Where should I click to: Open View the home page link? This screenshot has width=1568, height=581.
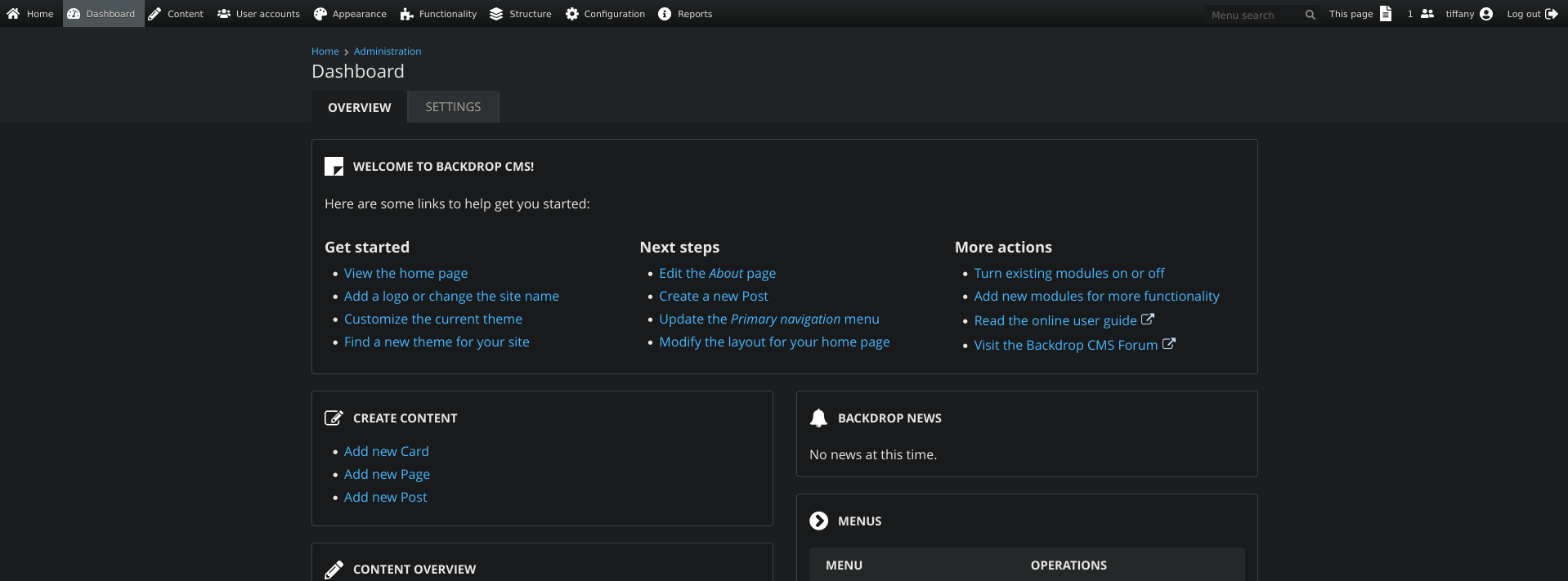pos(406,273)
